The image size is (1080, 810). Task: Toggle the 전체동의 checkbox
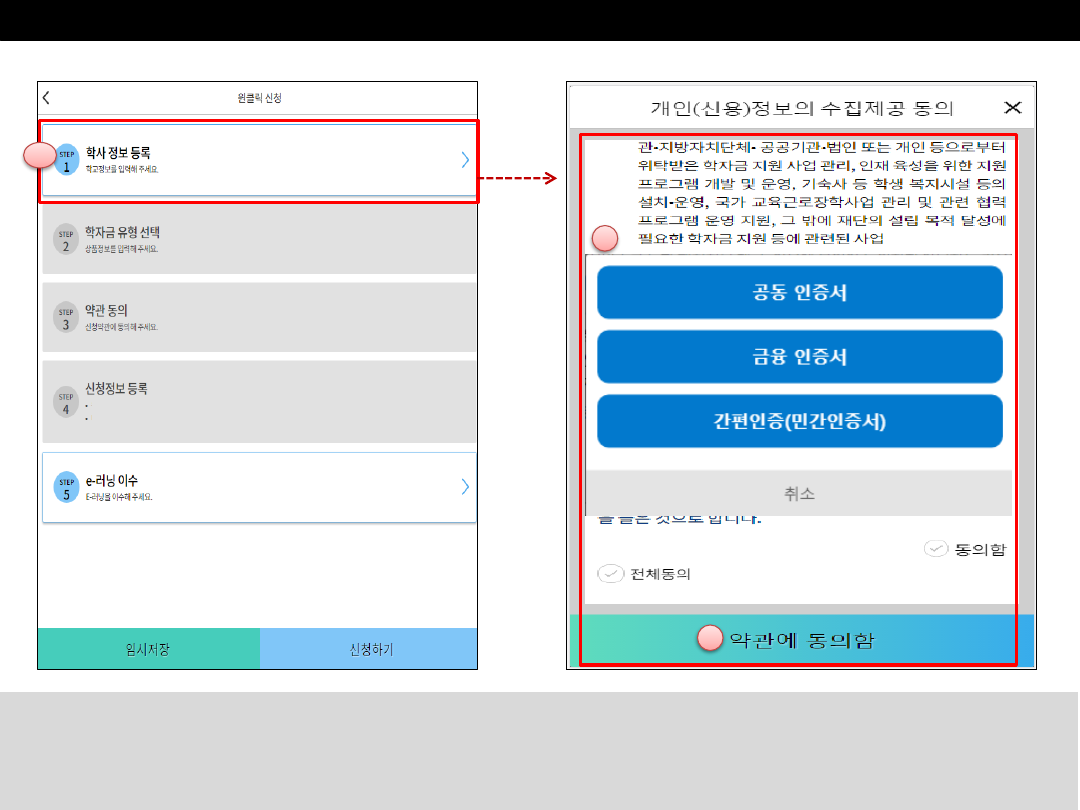click(610, 574)
